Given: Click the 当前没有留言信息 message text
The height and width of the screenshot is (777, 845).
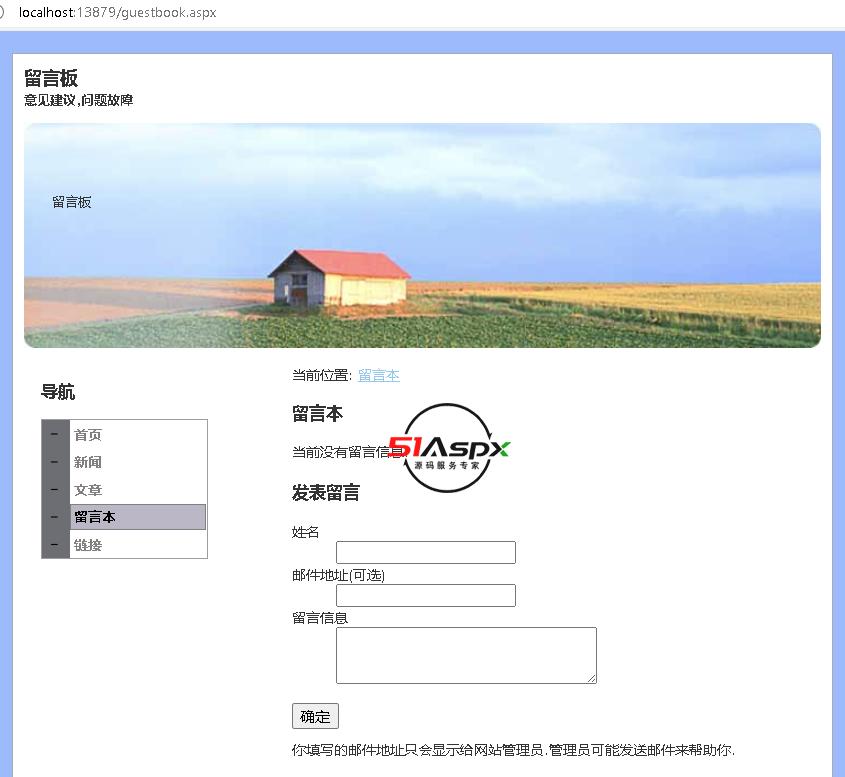Looking at the screenshot, I should (x=348, y=452).
